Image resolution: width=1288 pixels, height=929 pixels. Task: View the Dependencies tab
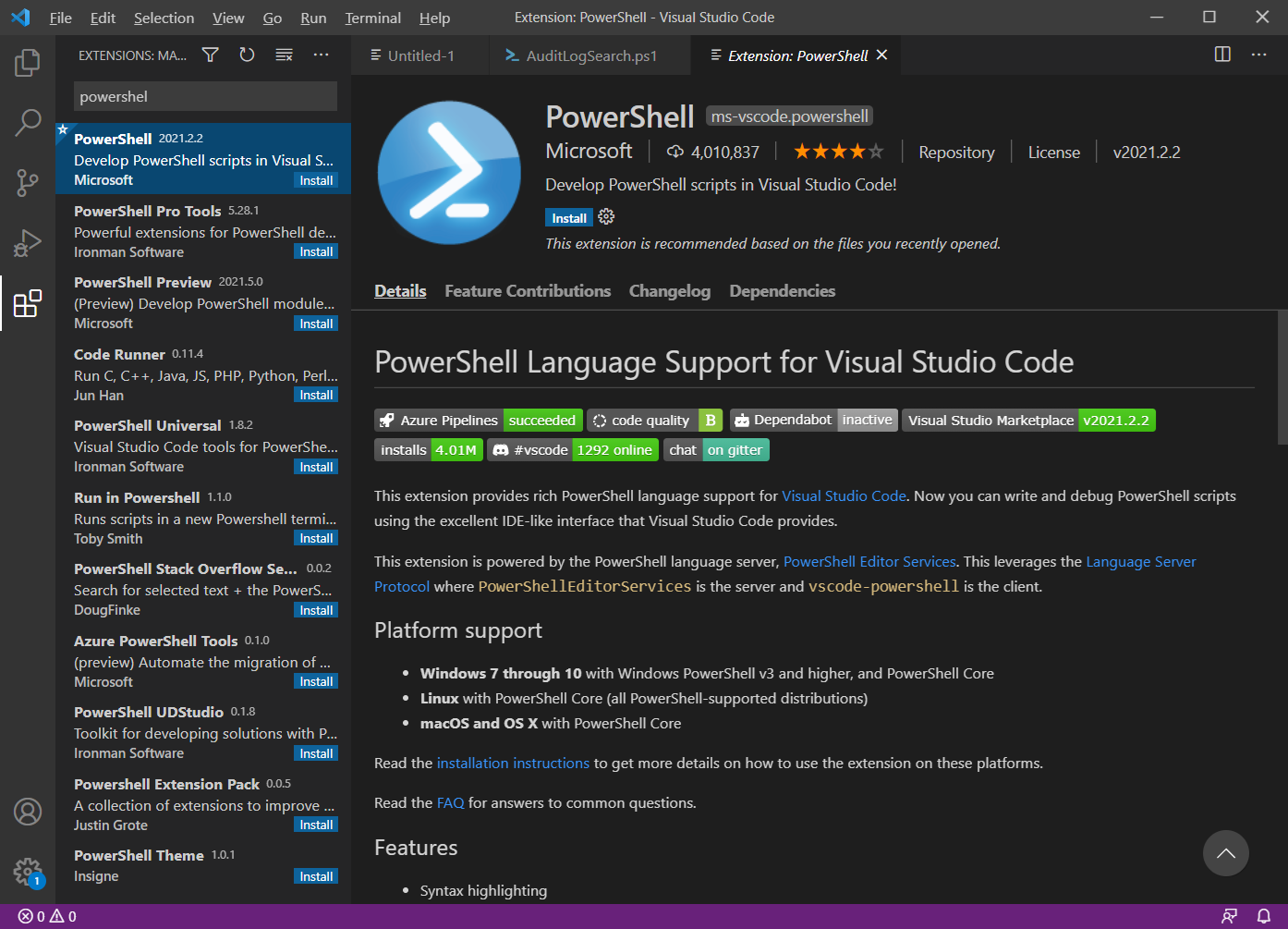(783, 291)
